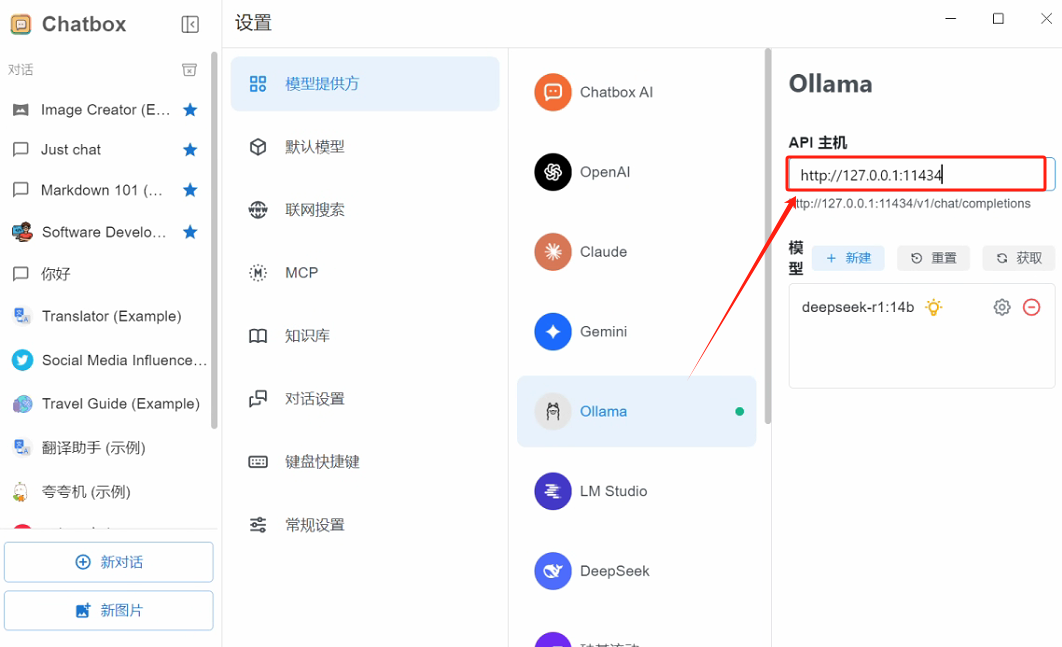1062x647 pixels.
Task: Click the 夸夸机 avatar icon
Action: coord(21,492)
